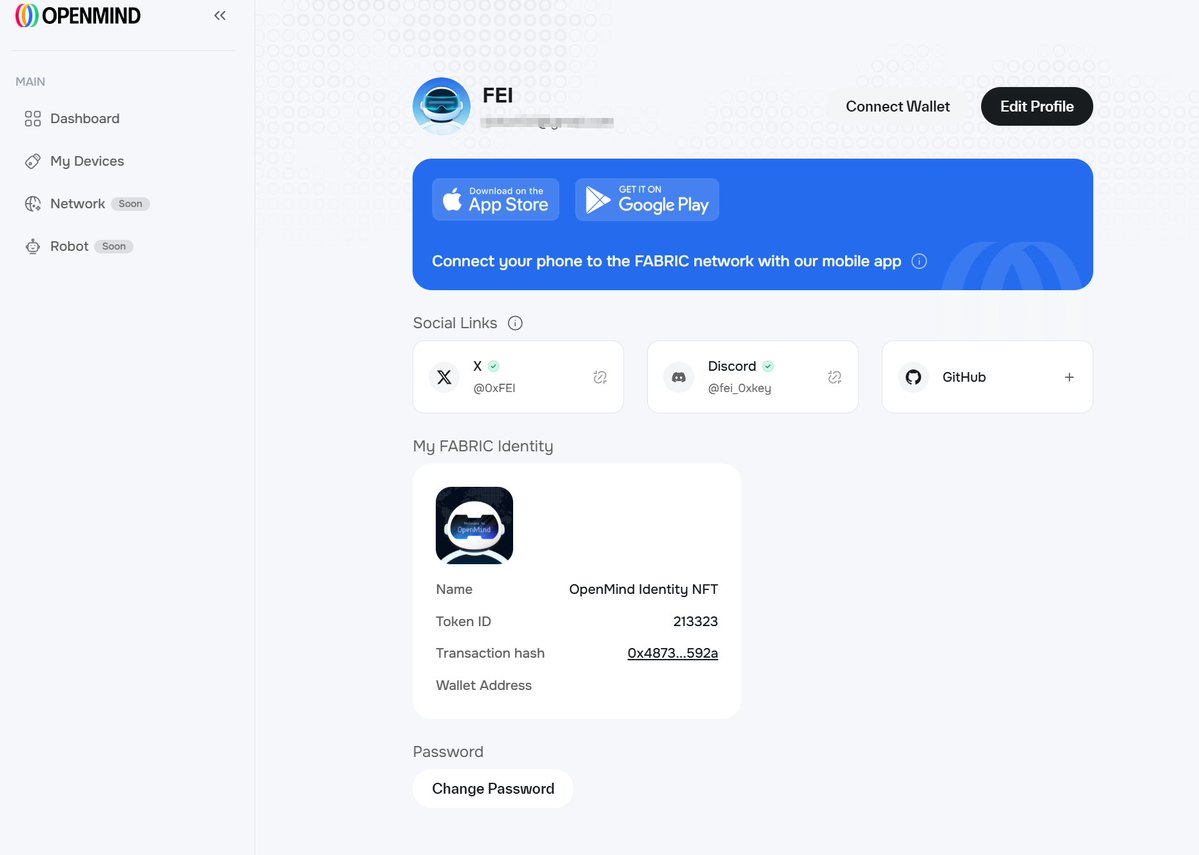The image size is (1199, 855).
Task: Click the Token ID label
Action: (x=463, y=622)
